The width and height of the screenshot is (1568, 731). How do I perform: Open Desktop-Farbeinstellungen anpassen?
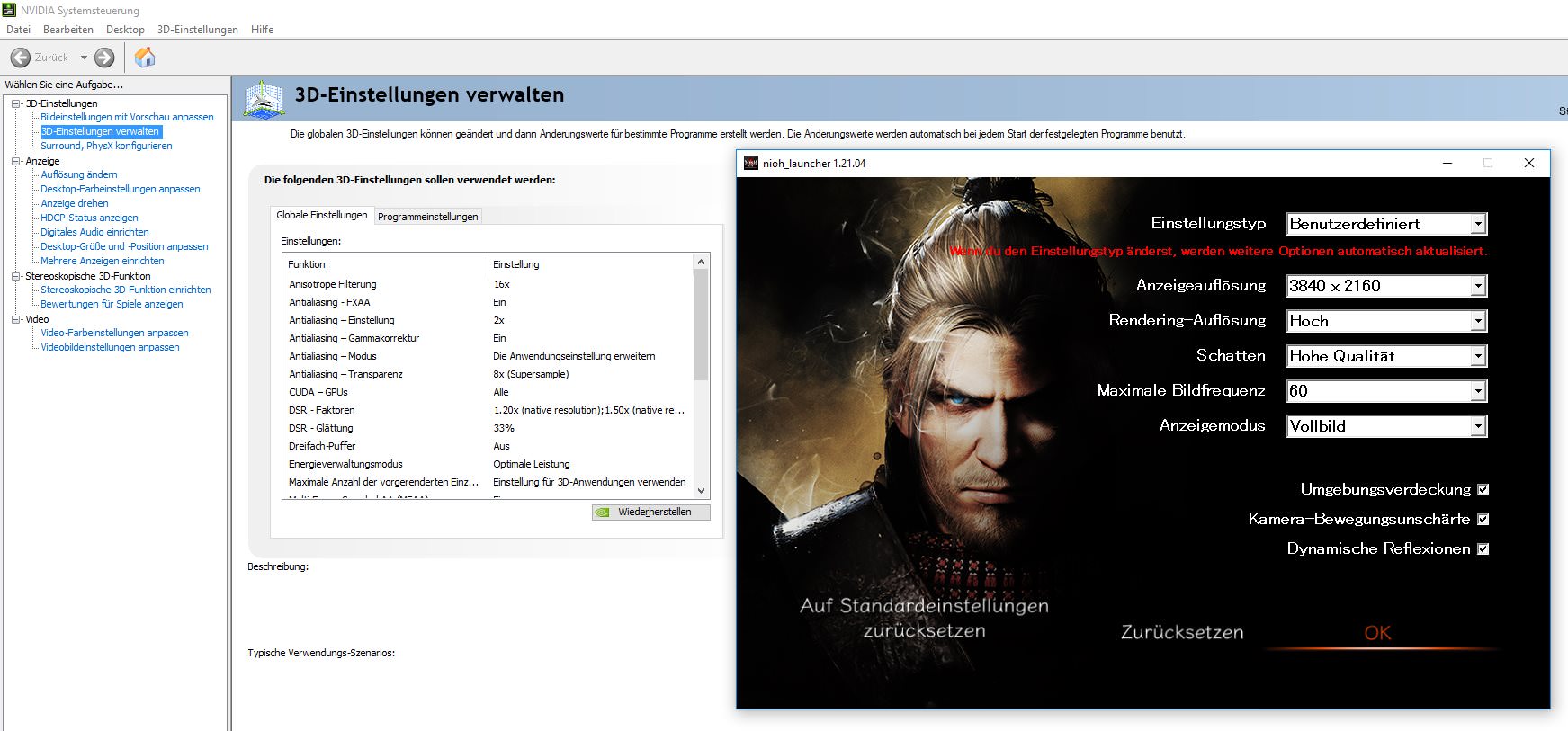(121, 189)
